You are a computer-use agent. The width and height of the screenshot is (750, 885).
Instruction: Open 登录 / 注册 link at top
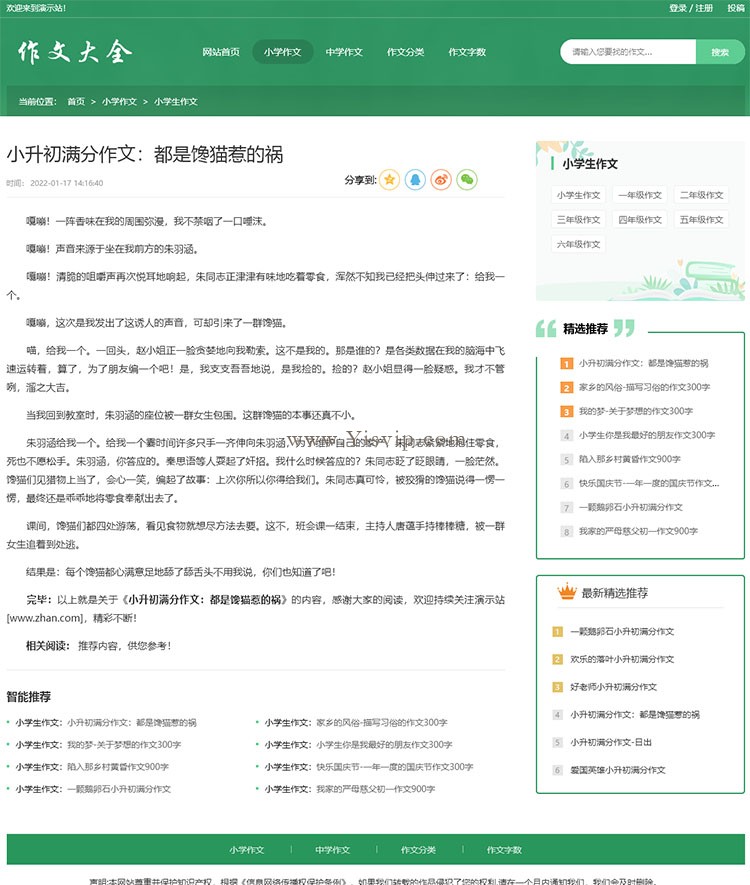691,8
